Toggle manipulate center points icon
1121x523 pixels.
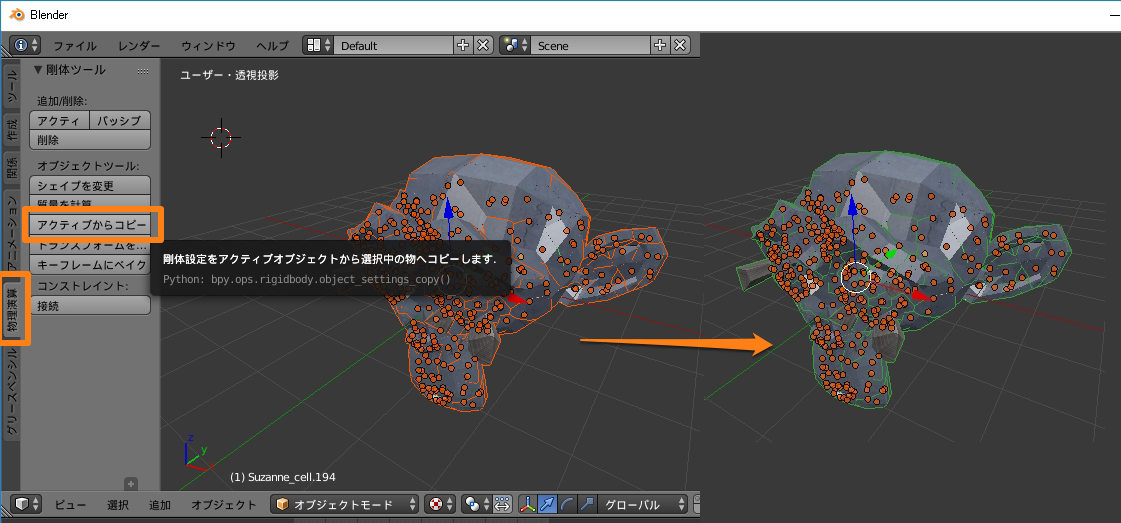click(502, 504)
